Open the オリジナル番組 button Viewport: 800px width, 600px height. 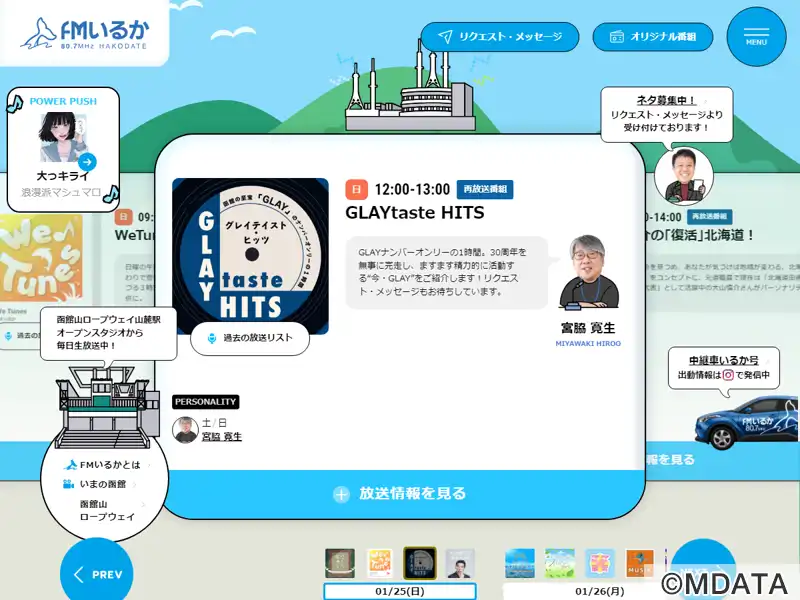[653, 37]
